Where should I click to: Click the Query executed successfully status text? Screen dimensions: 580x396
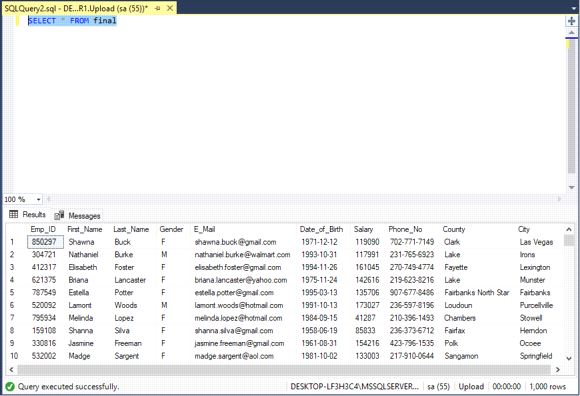click(68, 387)
